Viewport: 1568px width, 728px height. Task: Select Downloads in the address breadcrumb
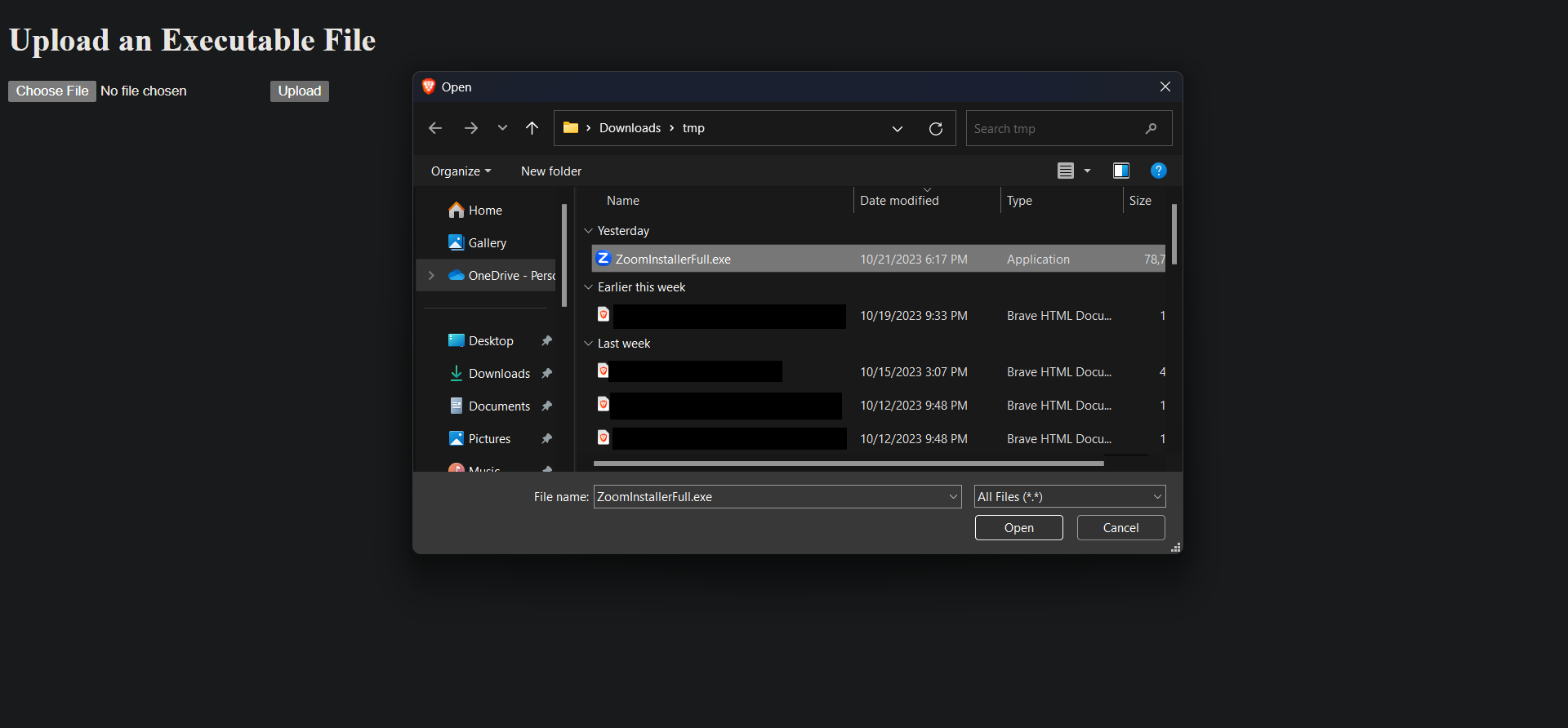click(630, 128)
